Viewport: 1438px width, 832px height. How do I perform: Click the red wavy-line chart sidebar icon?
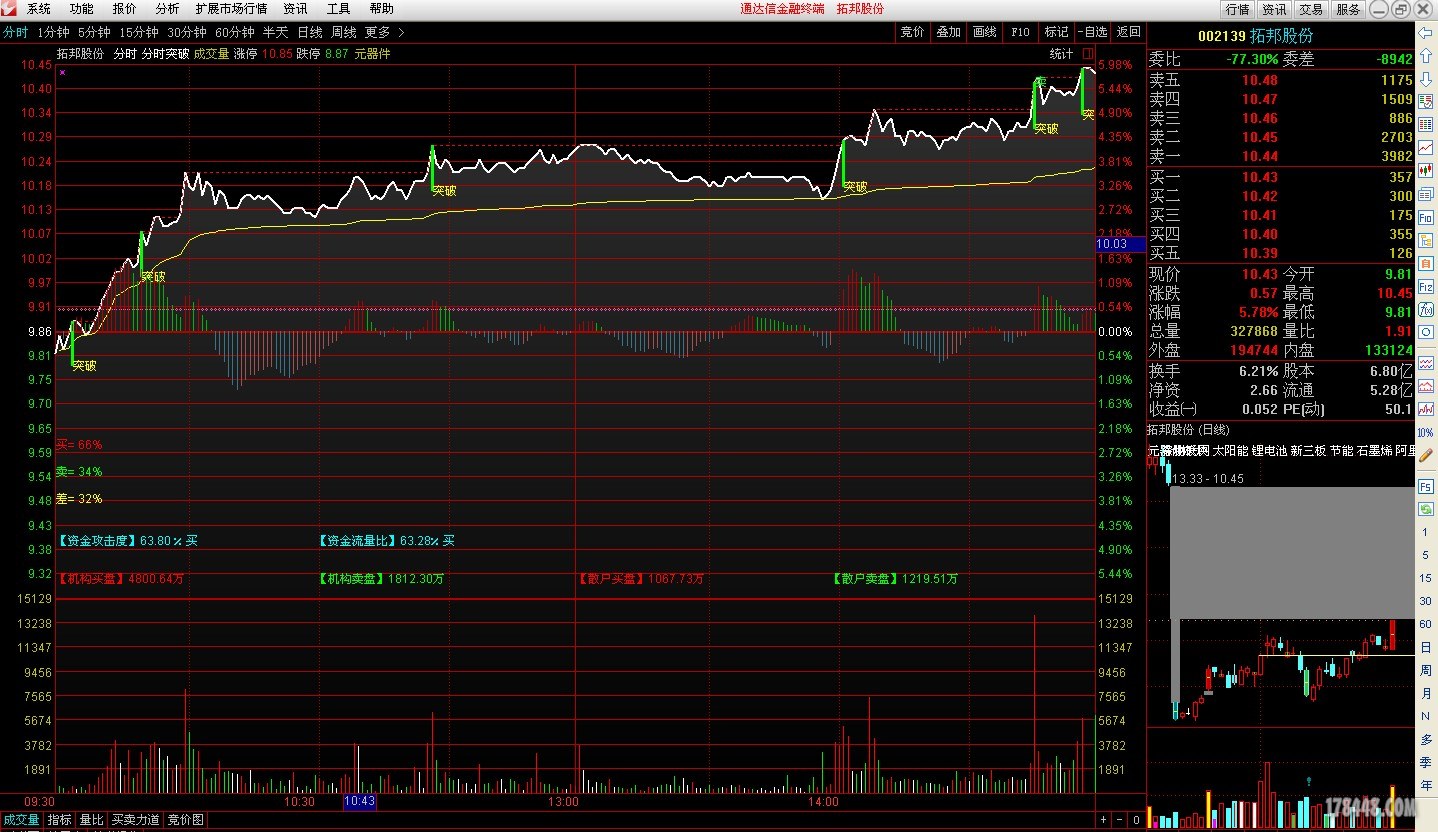click(1426, 362)
